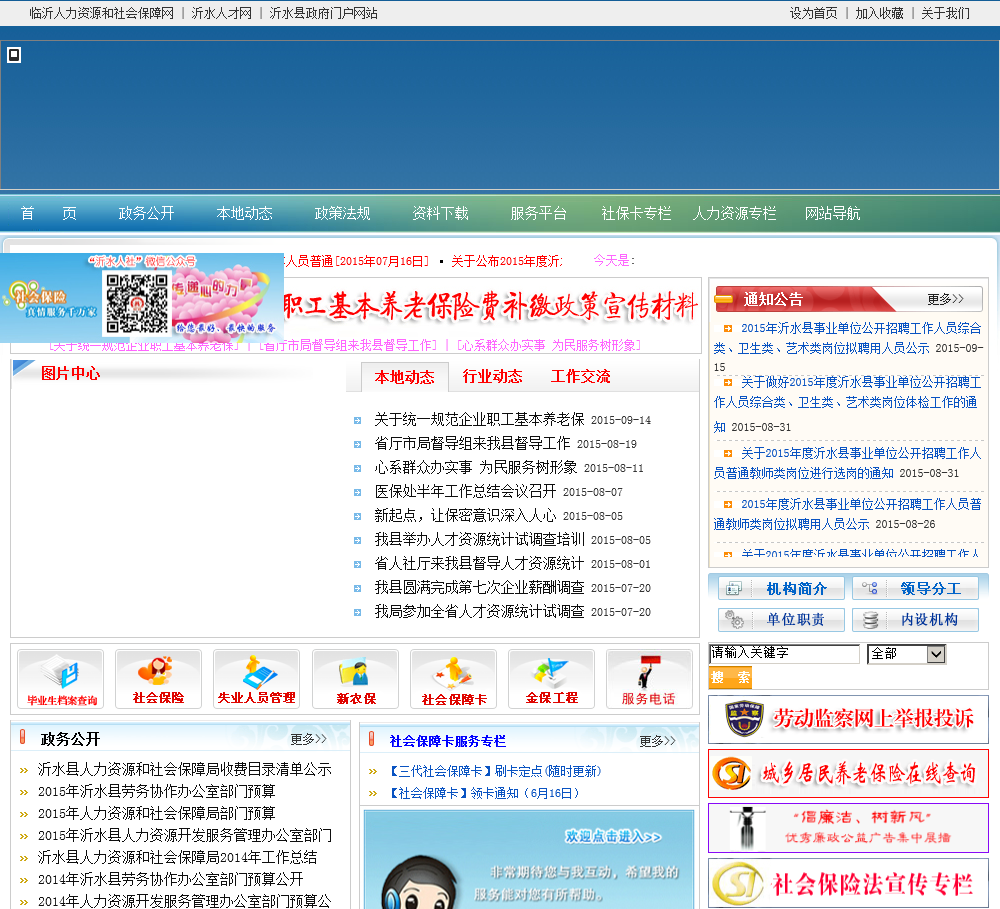This screenshot has width=1000, height=909.
Task: Click the 单位职责 gear icon button
Action: tap(781, 619)
